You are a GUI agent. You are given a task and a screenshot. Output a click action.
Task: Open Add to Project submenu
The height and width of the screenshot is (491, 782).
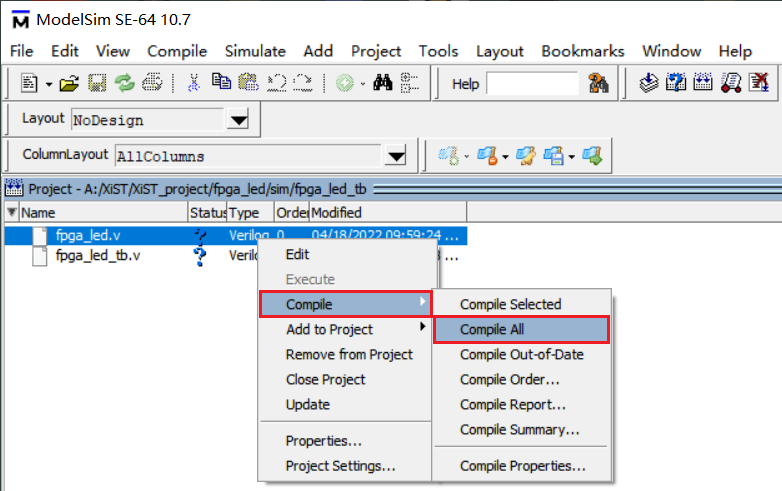(329, 329)
